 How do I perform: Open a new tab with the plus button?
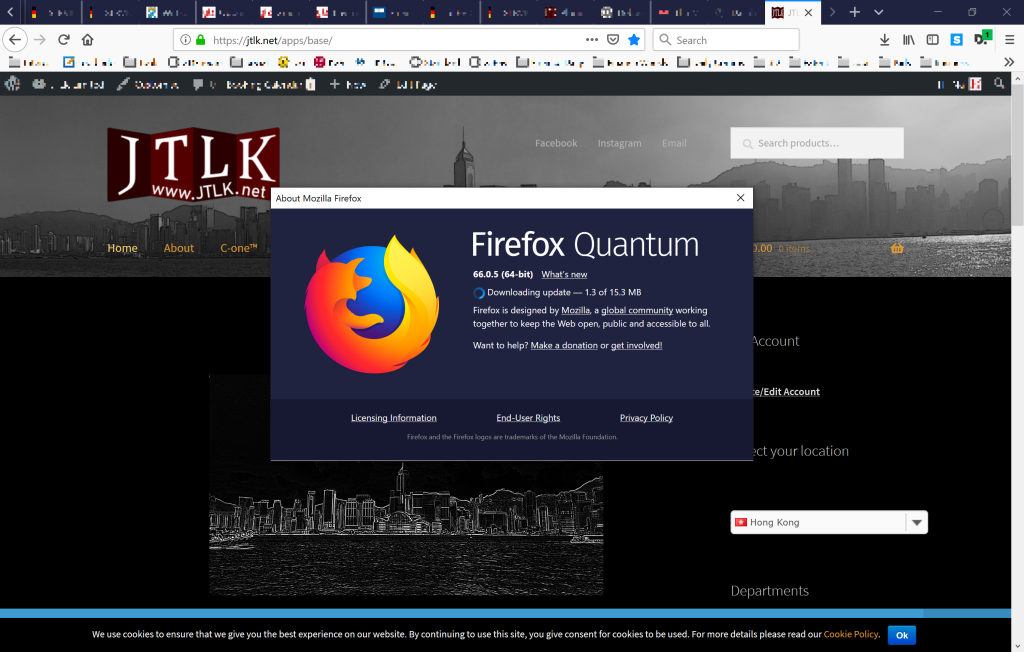[x=854, y=12]
